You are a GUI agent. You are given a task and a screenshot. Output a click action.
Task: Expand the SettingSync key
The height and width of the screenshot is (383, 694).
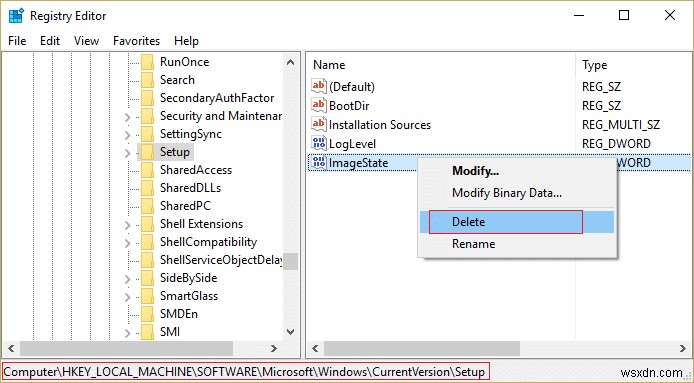pyautogui.click(x=127, y=135)
